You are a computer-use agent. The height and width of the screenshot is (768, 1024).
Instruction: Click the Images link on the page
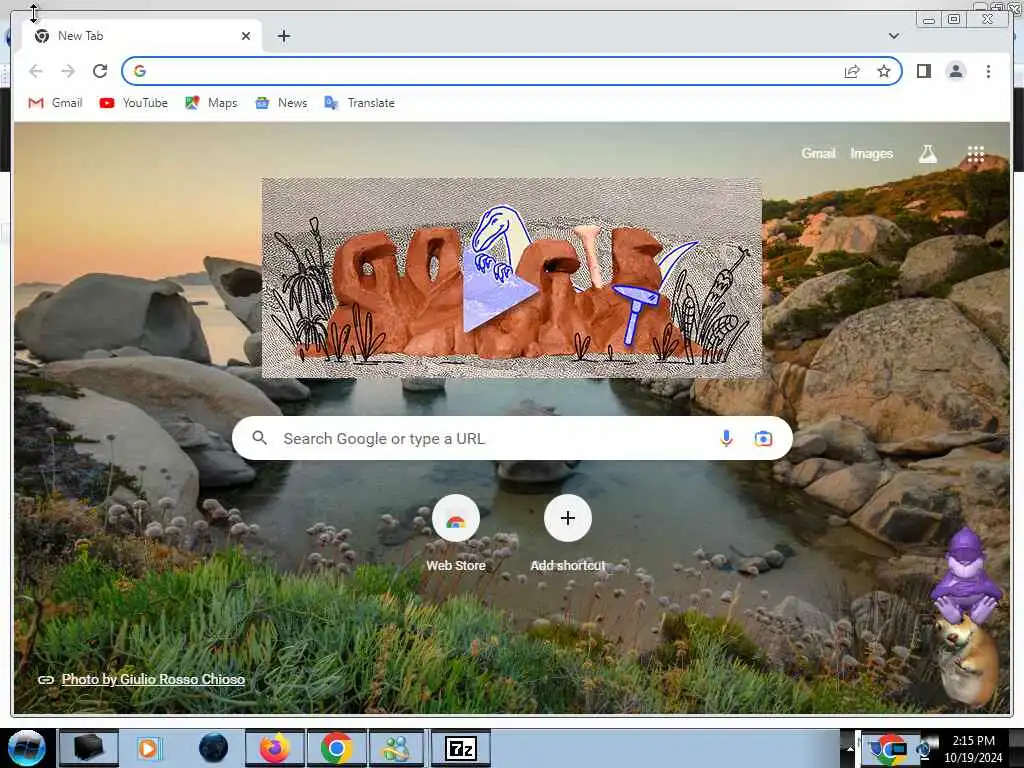871,153
